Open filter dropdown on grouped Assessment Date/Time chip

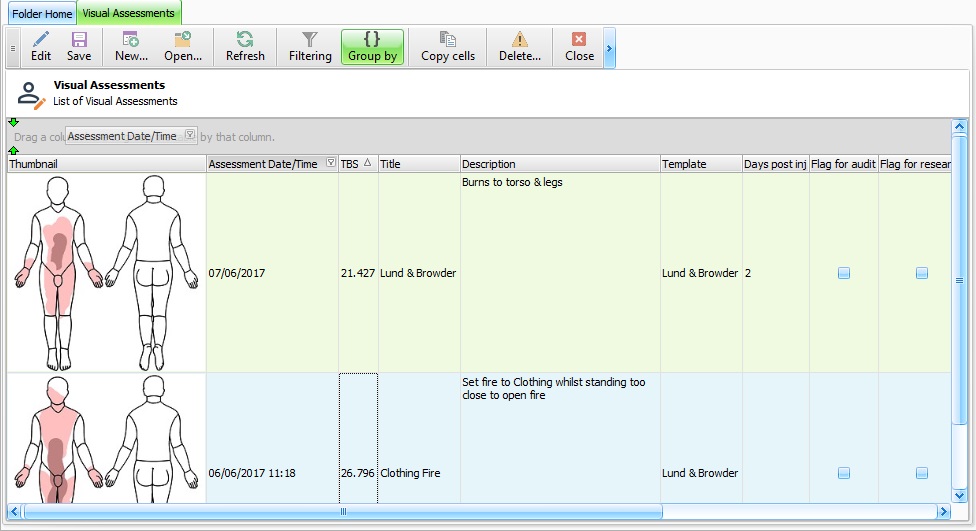[x=190, y=136]
